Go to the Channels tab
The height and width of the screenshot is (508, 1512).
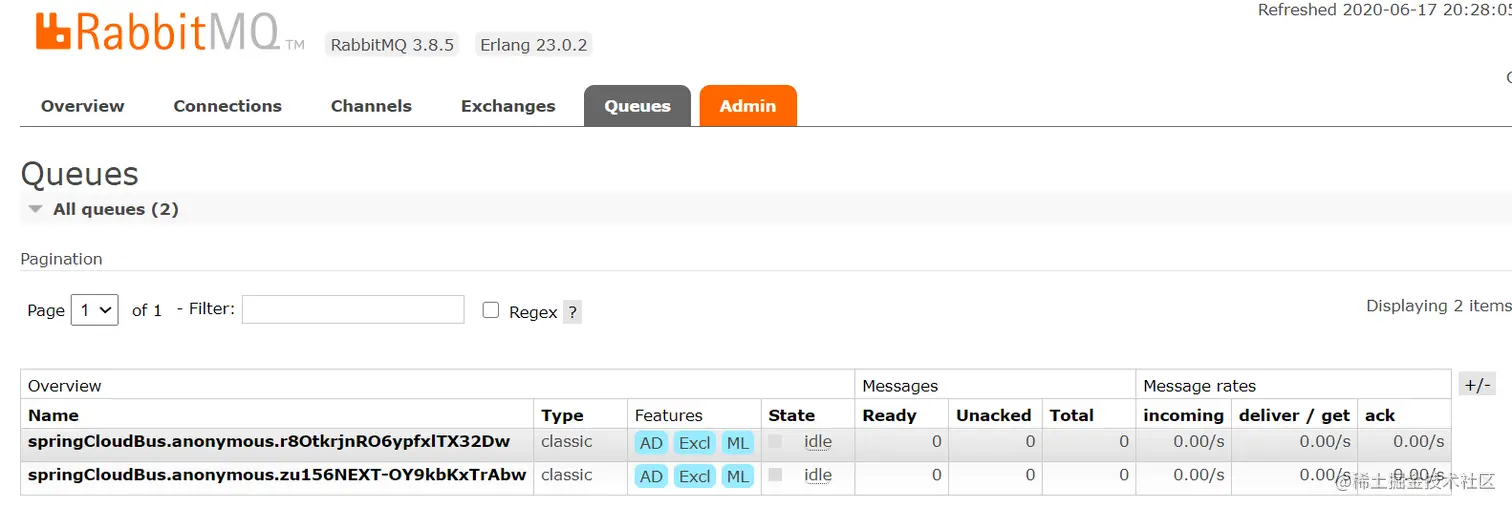tap(371, 106)
